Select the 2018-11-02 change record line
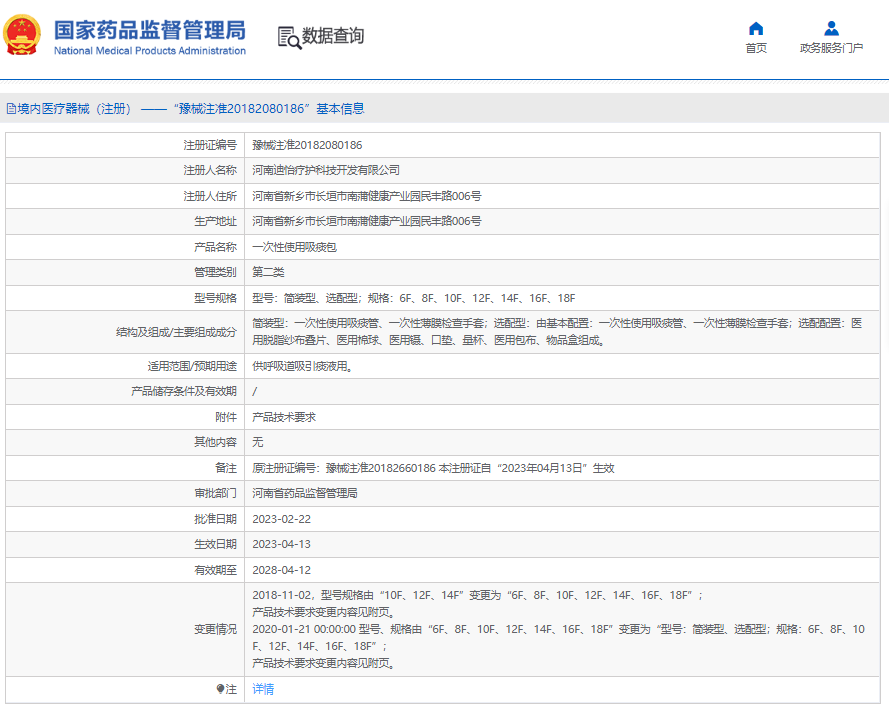 (477, 595)
